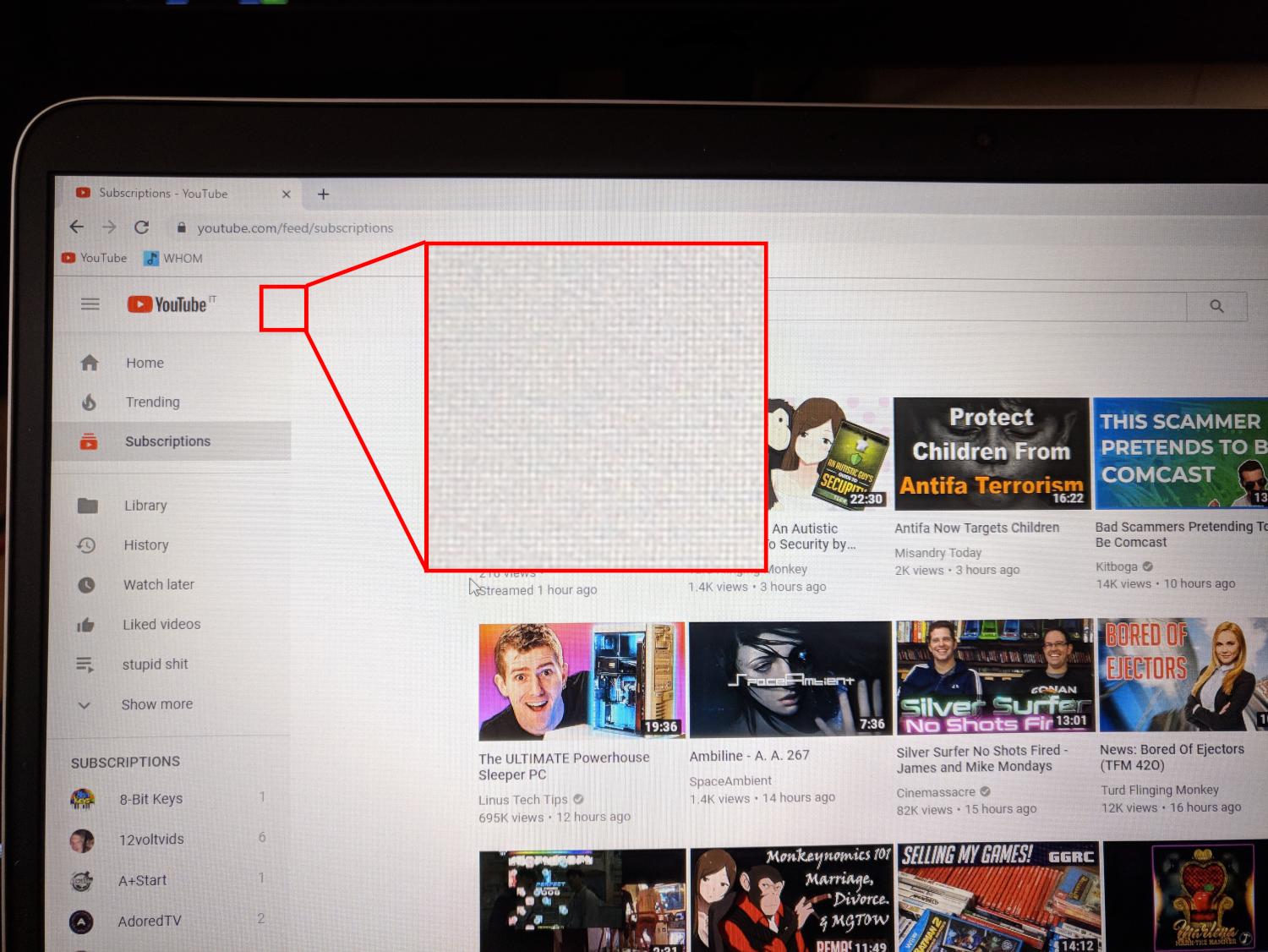Open 8-Bit Keys channel subscription
The width and height of the screenshot is (1268, 952).
pyautogui.click(x=150, y=799)
